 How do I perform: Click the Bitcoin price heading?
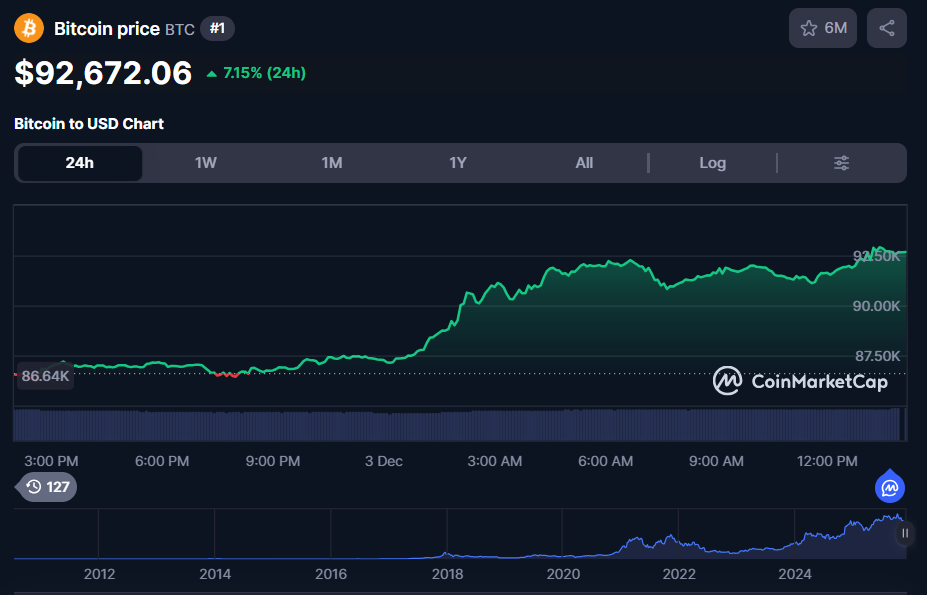[x=107, y=28]
